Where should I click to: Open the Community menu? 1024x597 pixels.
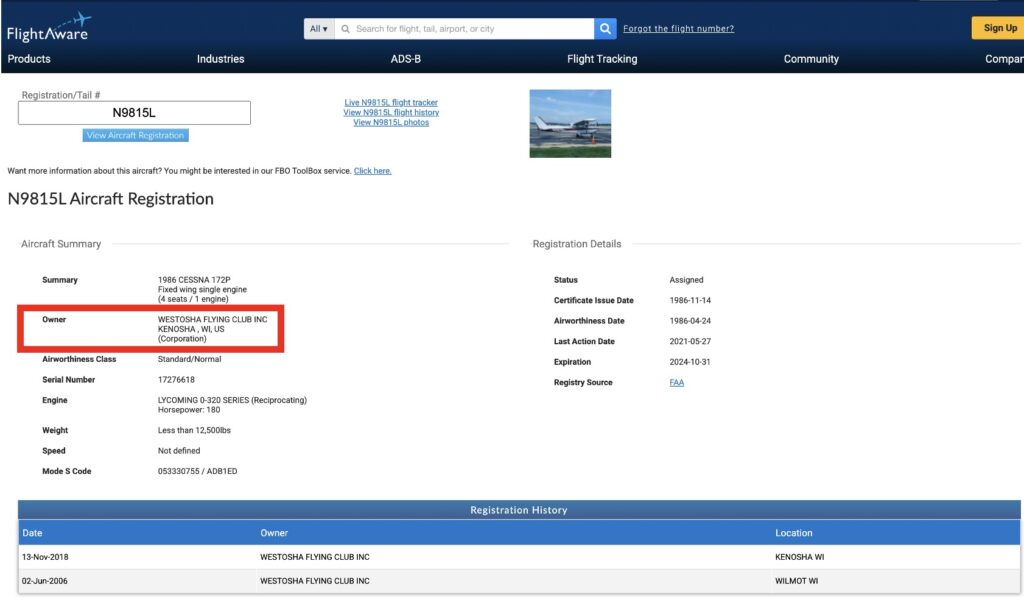[811, 59]
